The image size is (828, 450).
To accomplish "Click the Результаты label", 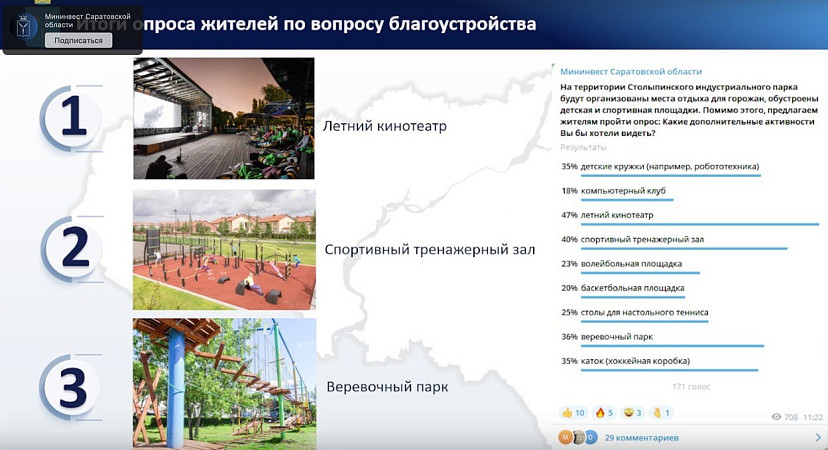I will coord(584,147).
